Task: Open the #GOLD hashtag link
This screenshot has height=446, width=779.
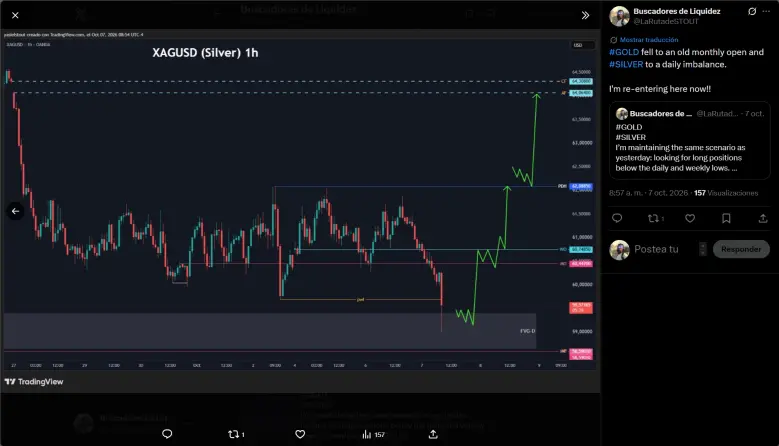Action: (624, 52)
